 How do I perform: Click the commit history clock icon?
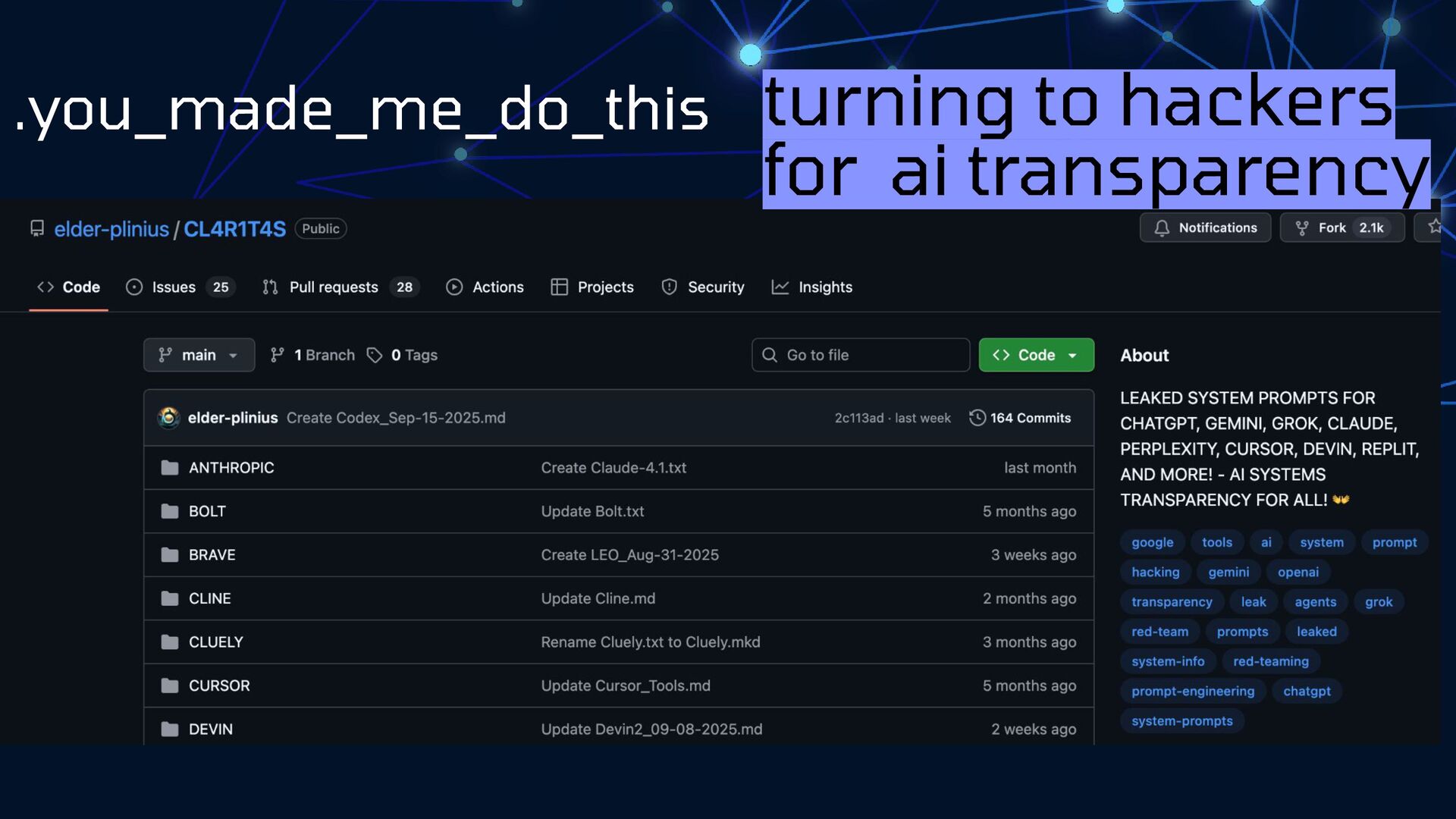click(x=977, y=418)
